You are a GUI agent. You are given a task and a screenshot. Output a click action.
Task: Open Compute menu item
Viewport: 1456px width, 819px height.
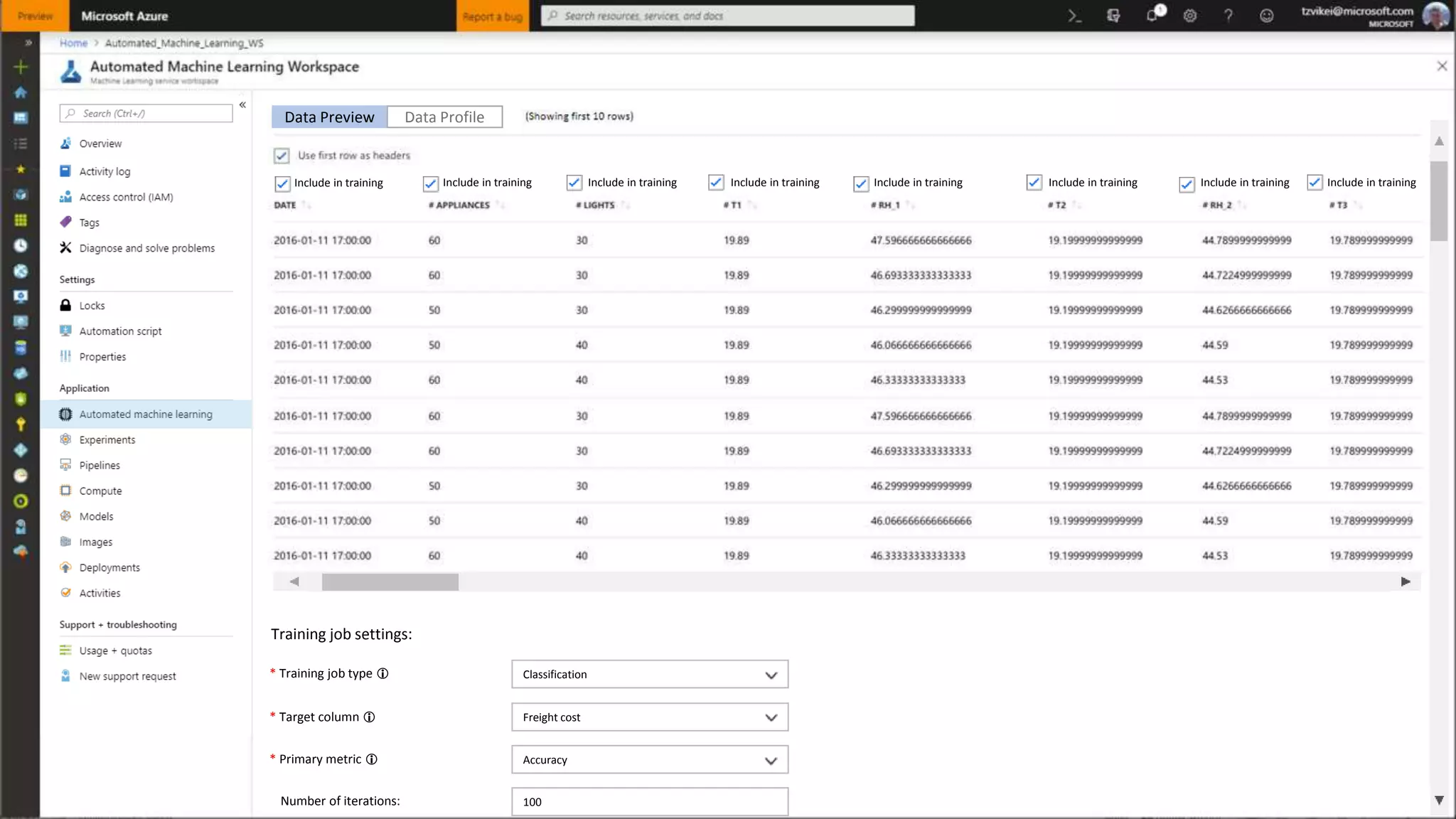click(100, 491)
